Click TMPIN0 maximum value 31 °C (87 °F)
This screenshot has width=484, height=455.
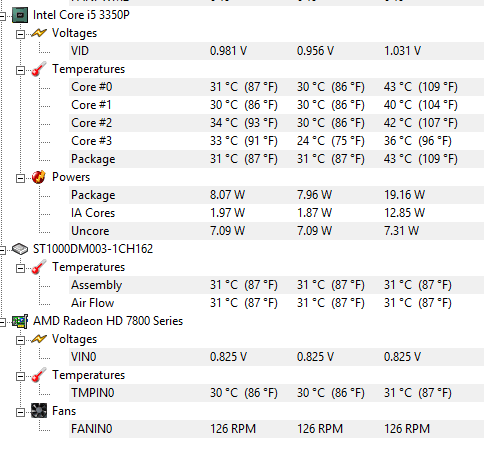(418, 393)
